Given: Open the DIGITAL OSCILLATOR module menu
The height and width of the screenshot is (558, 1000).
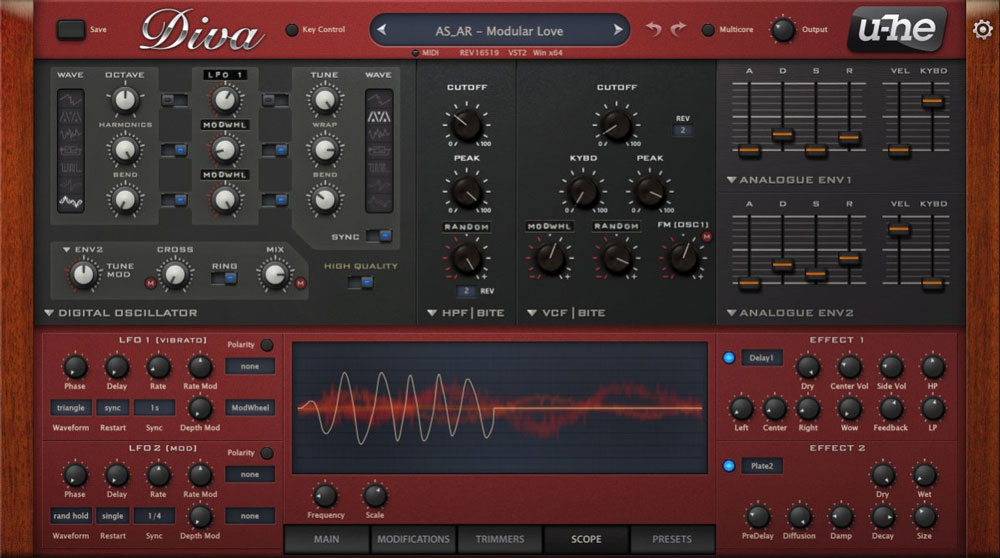Looking at the screenshot, I should [121, 313].
